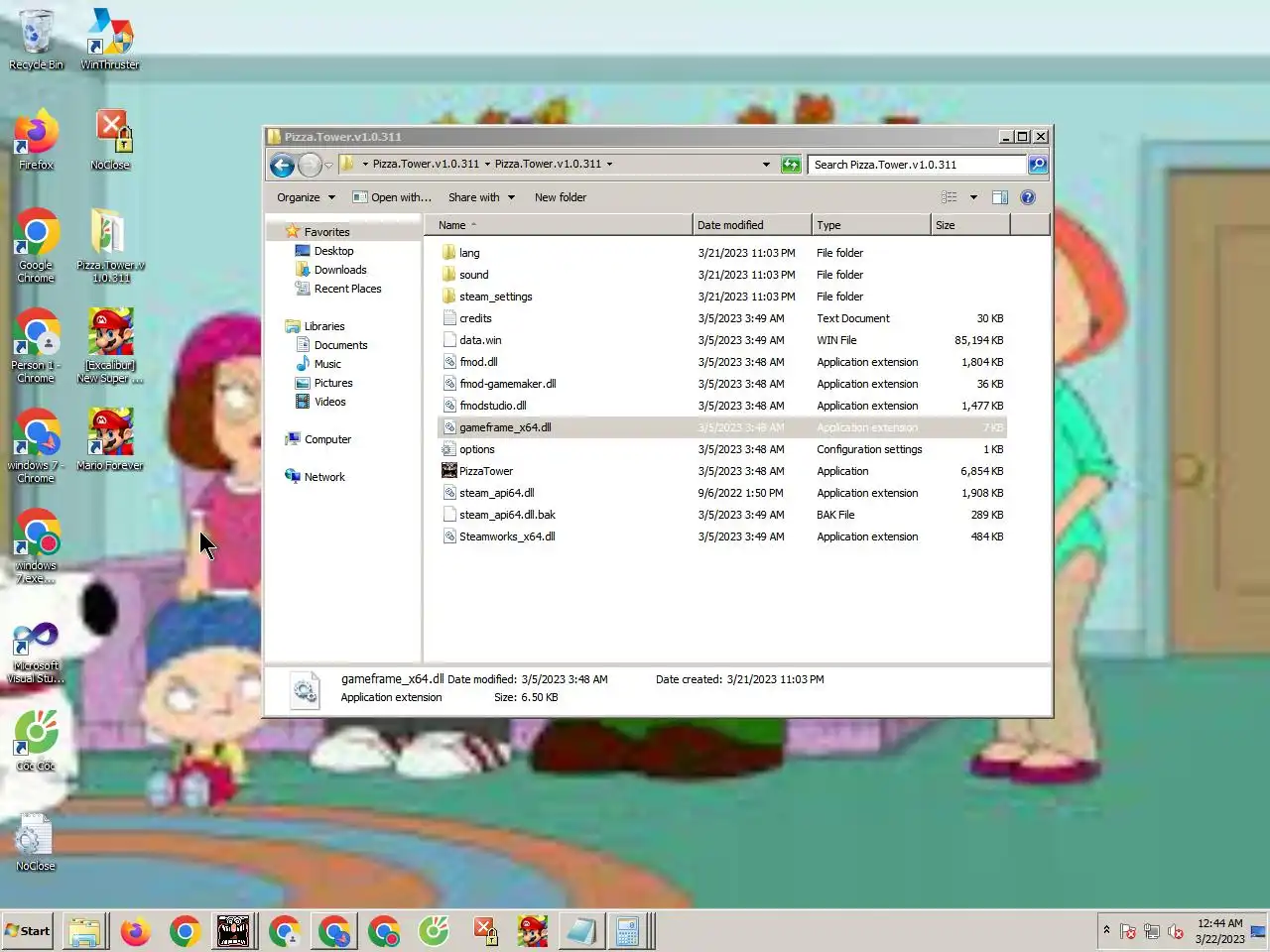The image size is (1270, 952).
Task: Select the NoClose desktop icon with red X
Action: [x=110, y=140]
